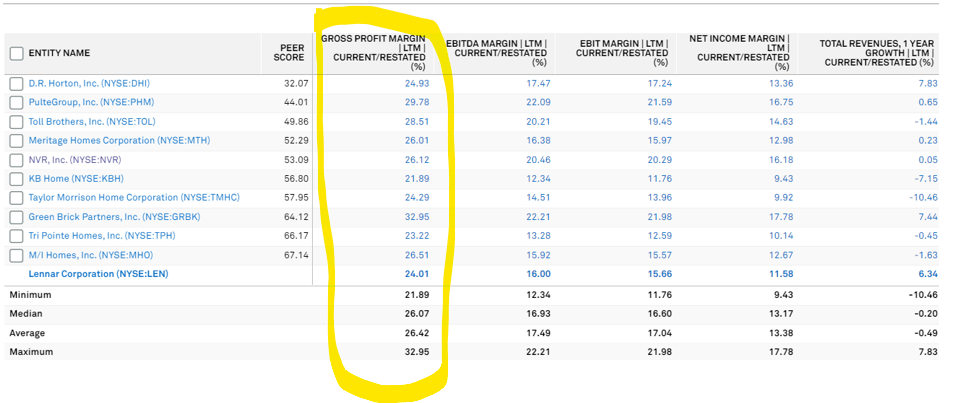Click Lennar revenue growth 6.34
This screenshot has height=403, width=961.
[928, 274]
